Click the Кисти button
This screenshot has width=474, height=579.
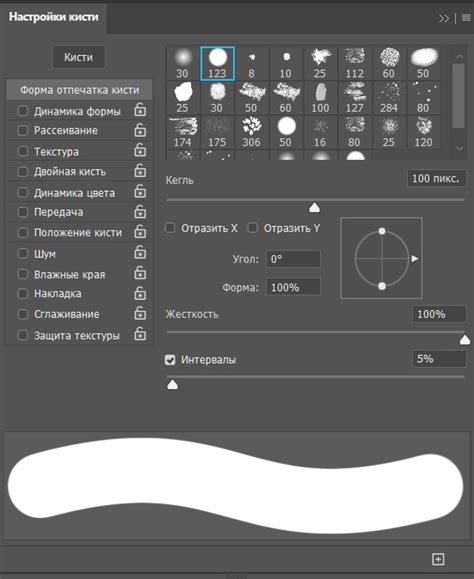tap(79, 57)
